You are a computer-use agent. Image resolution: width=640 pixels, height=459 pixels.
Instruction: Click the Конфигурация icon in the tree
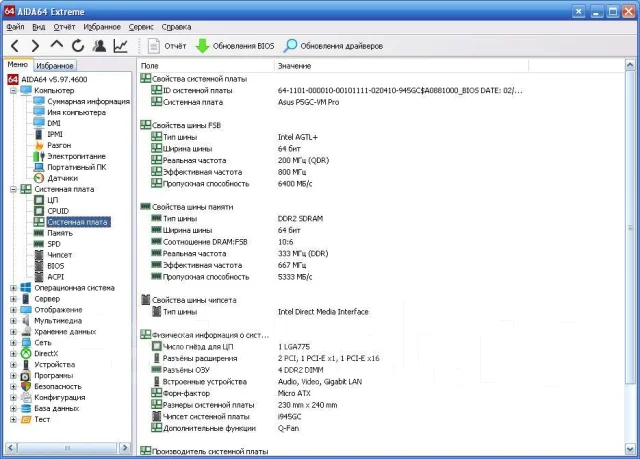26,397
